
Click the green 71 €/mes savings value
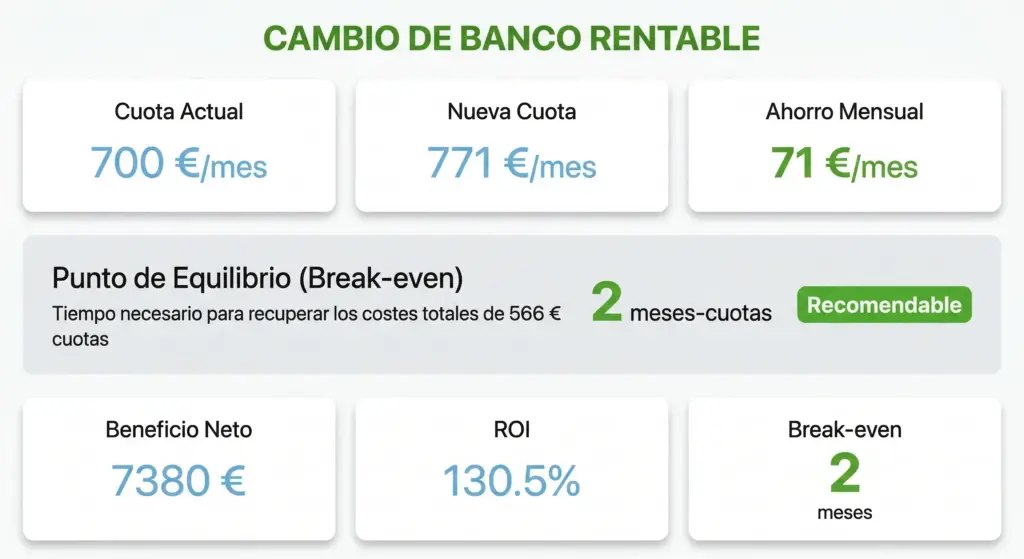tap(845, 163)
